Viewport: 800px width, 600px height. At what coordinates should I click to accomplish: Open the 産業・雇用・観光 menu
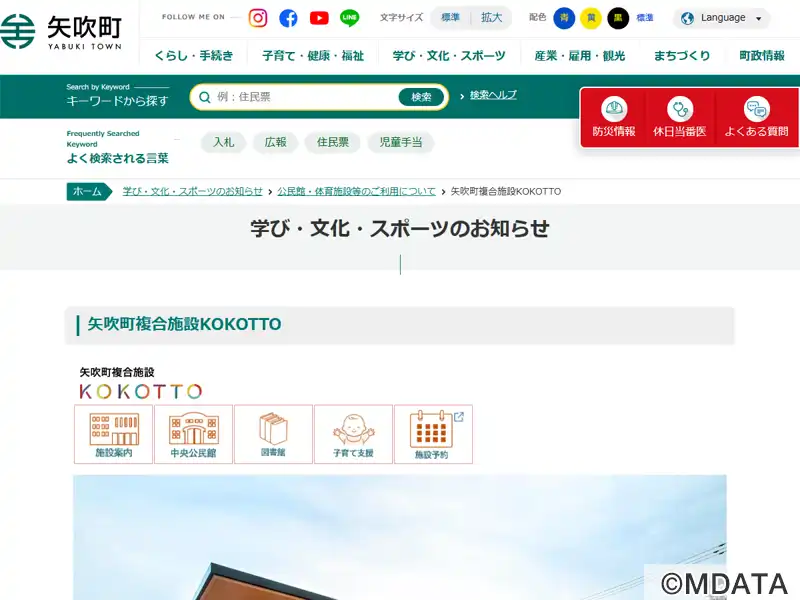click(580, 56)
